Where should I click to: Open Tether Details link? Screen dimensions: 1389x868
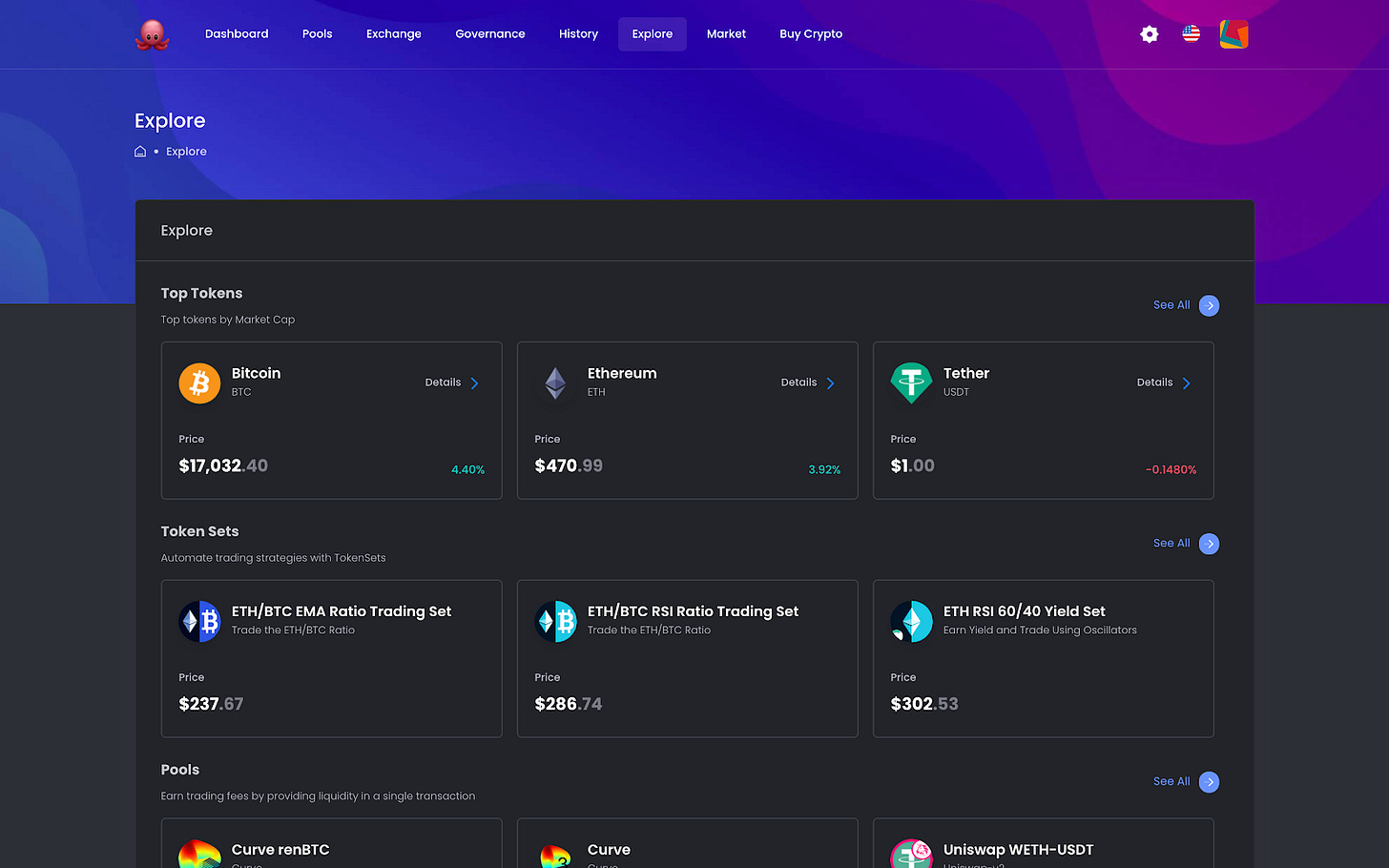point(1154,382)
